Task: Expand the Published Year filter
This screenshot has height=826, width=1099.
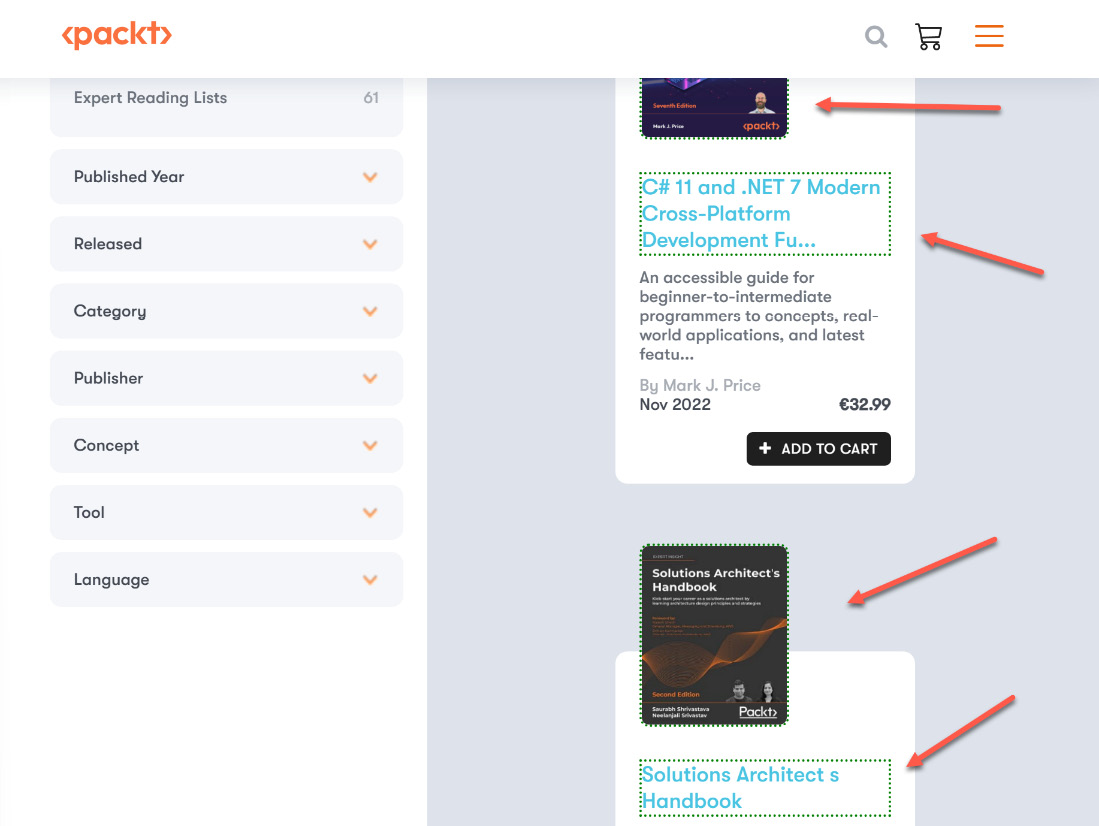Action: coord(226,177)
